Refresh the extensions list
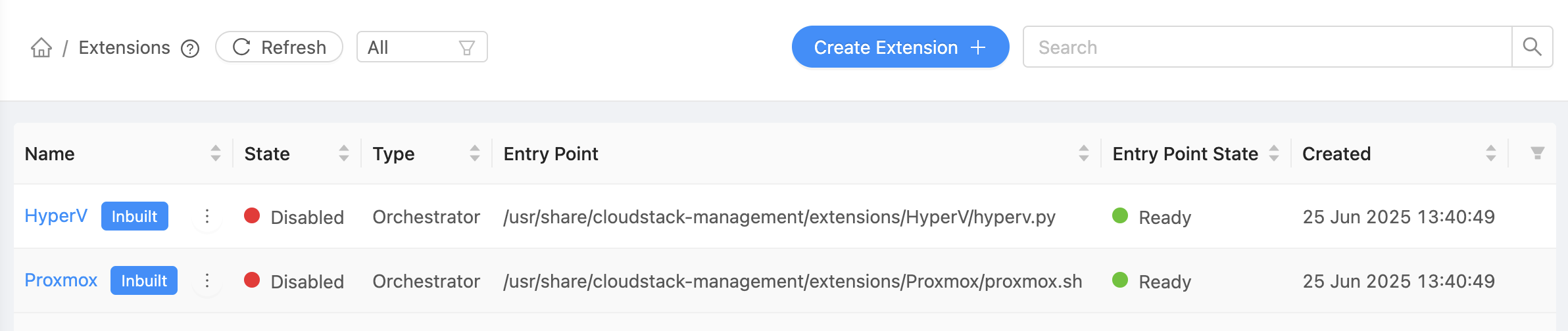 point(280,47)
